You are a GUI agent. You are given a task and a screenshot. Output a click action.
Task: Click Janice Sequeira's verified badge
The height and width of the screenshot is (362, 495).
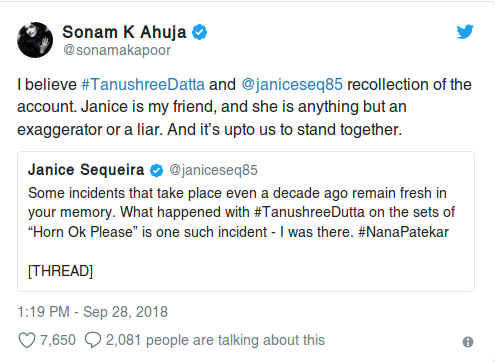[x=156, y=170]
